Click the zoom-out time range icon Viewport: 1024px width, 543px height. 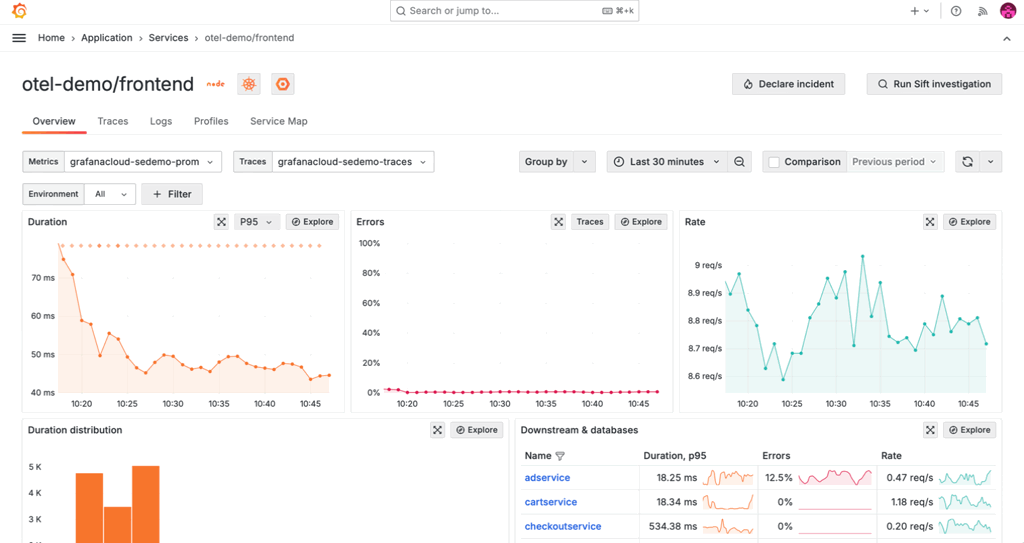click(x=739, y=162)
